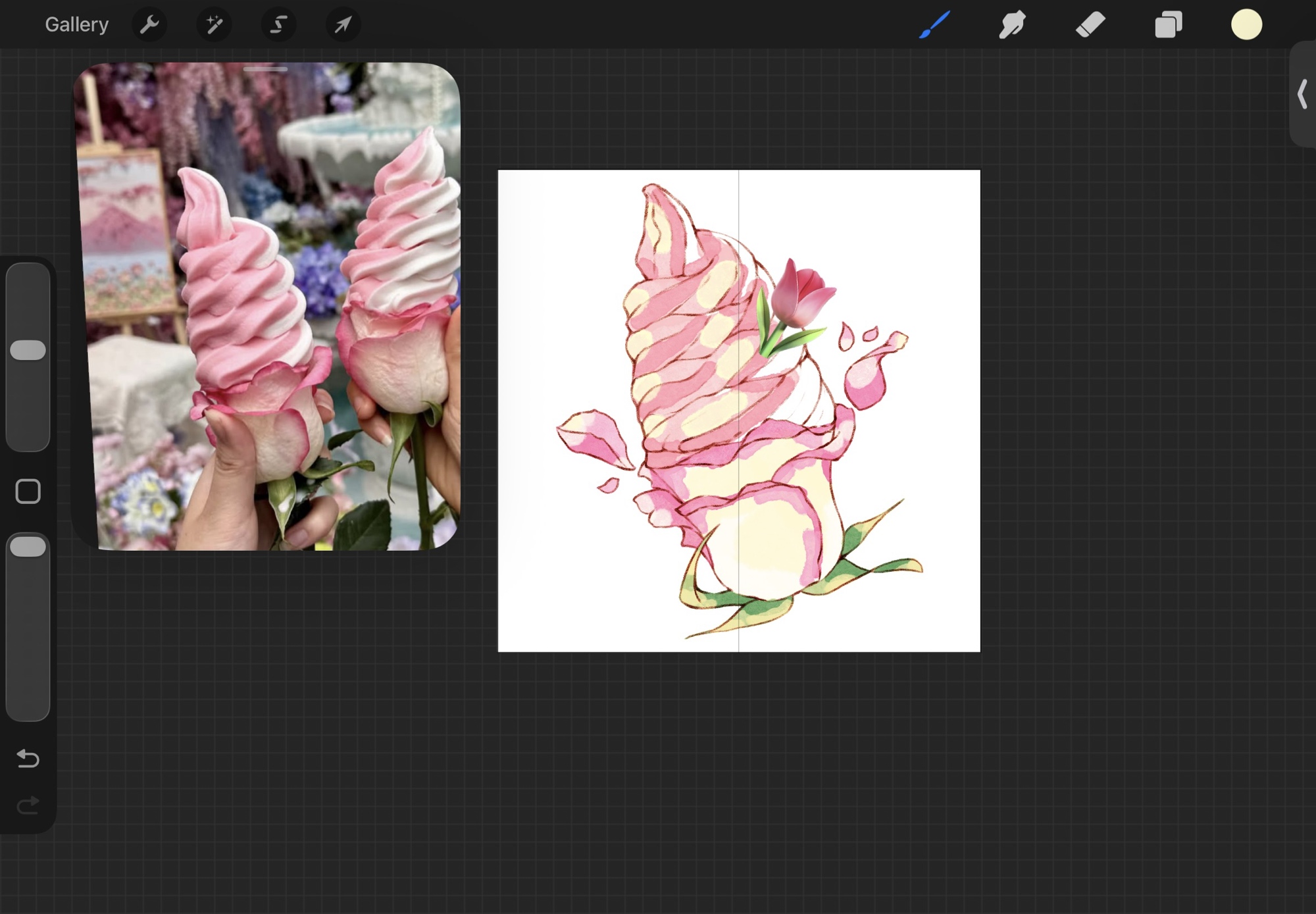Open the Adjustments magic wand menu

214,25
